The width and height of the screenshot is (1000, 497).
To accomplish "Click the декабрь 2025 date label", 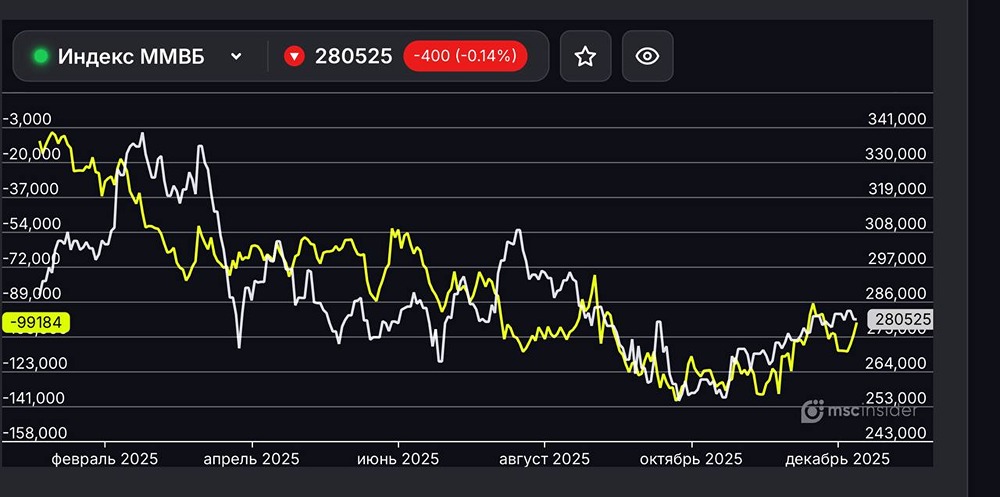I will click(x=837, y=459).
